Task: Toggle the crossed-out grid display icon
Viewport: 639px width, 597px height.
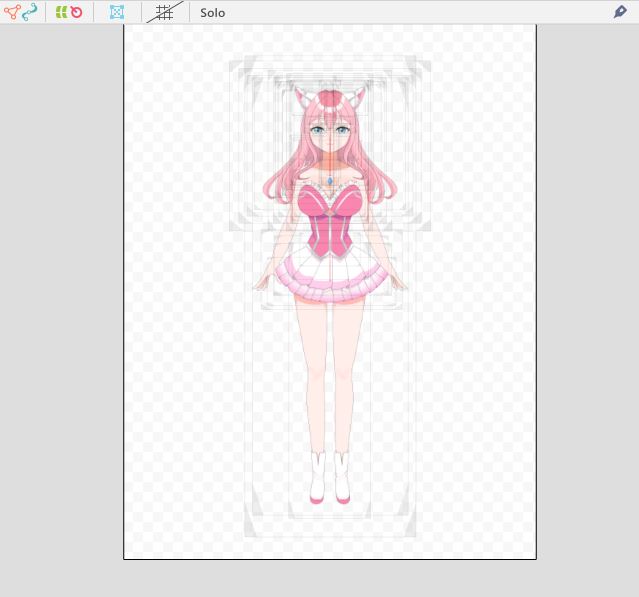Action: click(x=165, y=12)
